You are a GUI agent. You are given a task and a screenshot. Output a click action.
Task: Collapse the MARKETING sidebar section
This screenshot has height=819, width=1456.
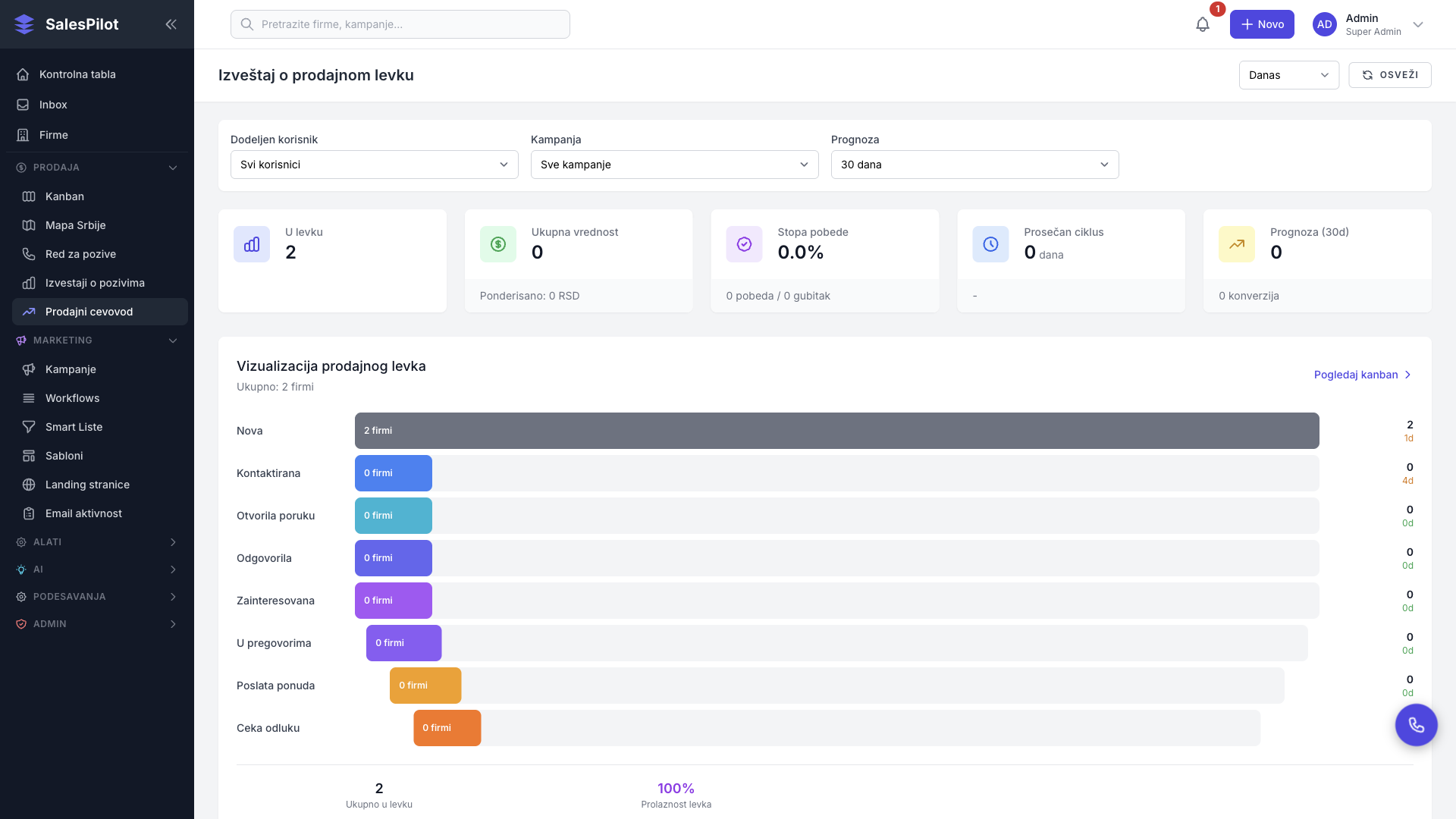tap(97, 340)
